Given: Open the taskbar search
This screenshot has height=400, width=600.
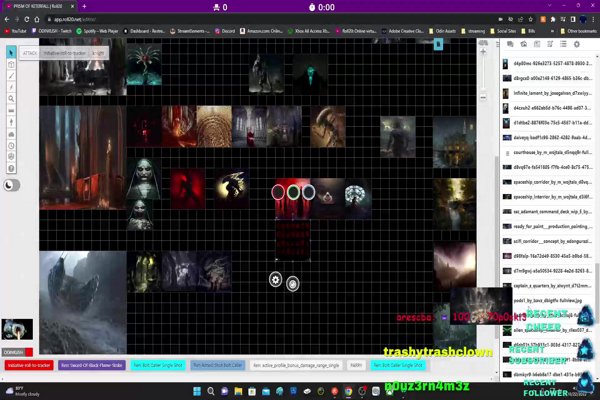Looking at the screenshot, I should (x=211, y=391).
